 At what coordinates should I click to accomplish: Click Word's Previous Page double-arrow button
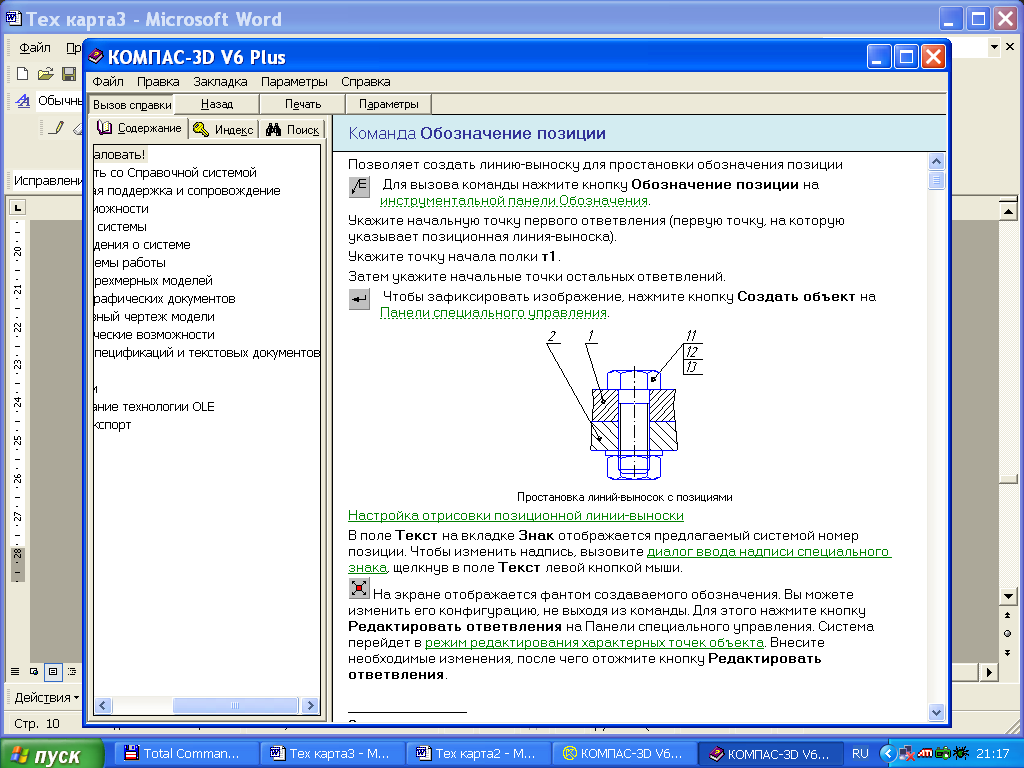tap(1008, 615)
